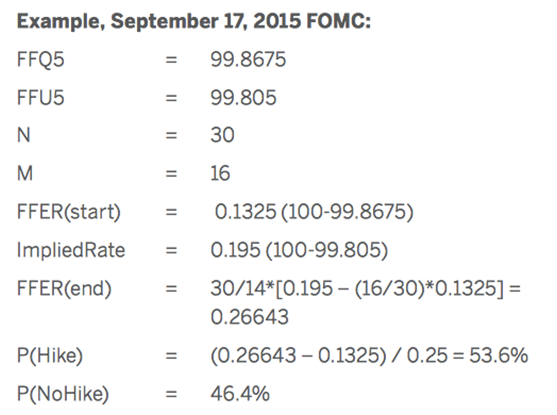Click the value 30 next to N
The height and width of the screenshot is (415, 557).
pos(222,135)
